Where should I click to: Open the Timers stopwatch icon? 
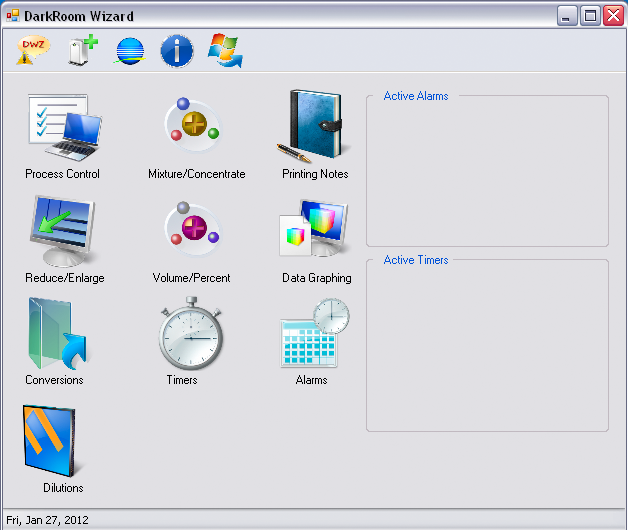(189, 338)
